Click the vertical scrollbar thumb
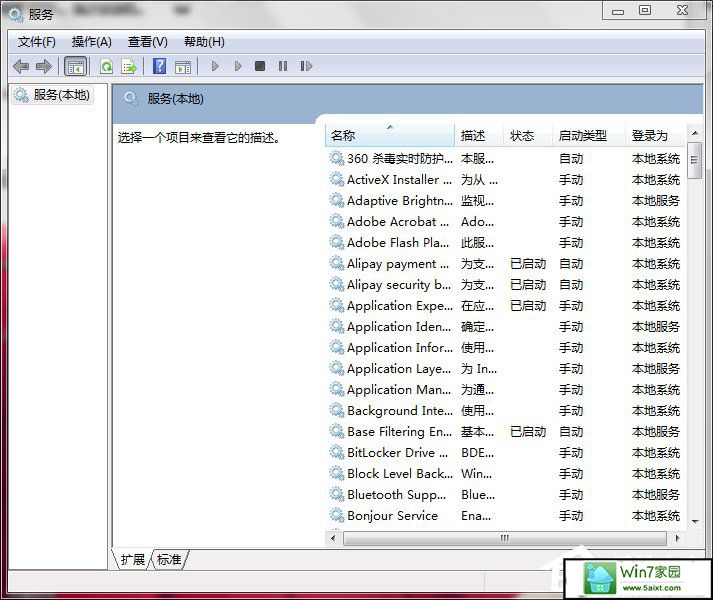713x600 pixels. click(694, 160)
